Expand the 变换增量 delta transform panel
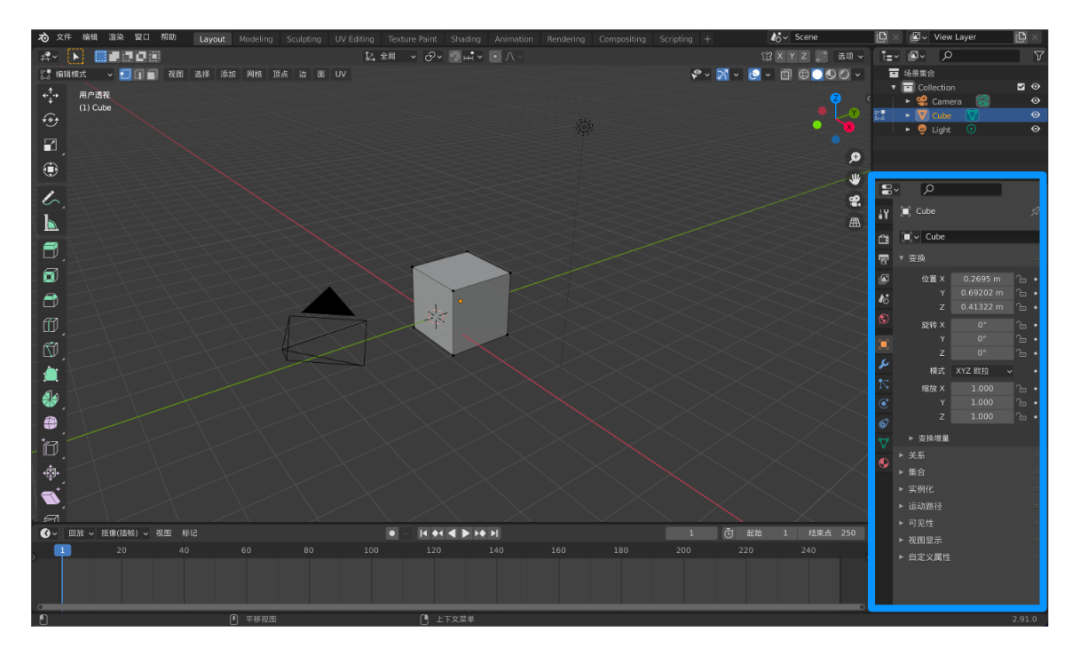This screenshot has width=1080, height=656. [x=911, y=438]
